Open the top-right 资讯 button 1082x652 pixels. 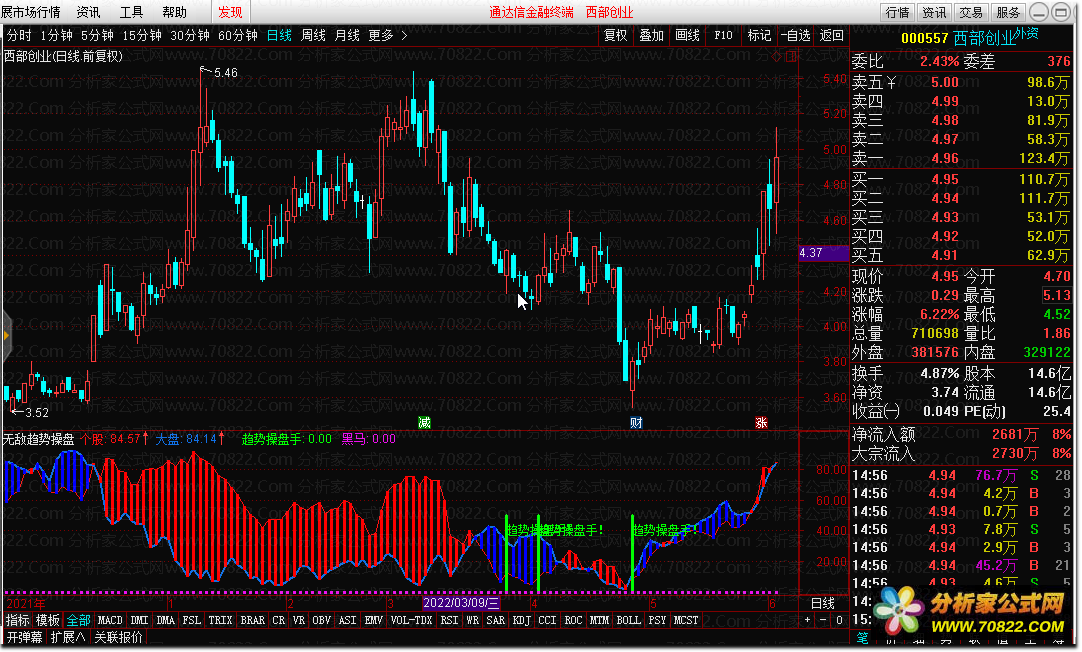934,12
